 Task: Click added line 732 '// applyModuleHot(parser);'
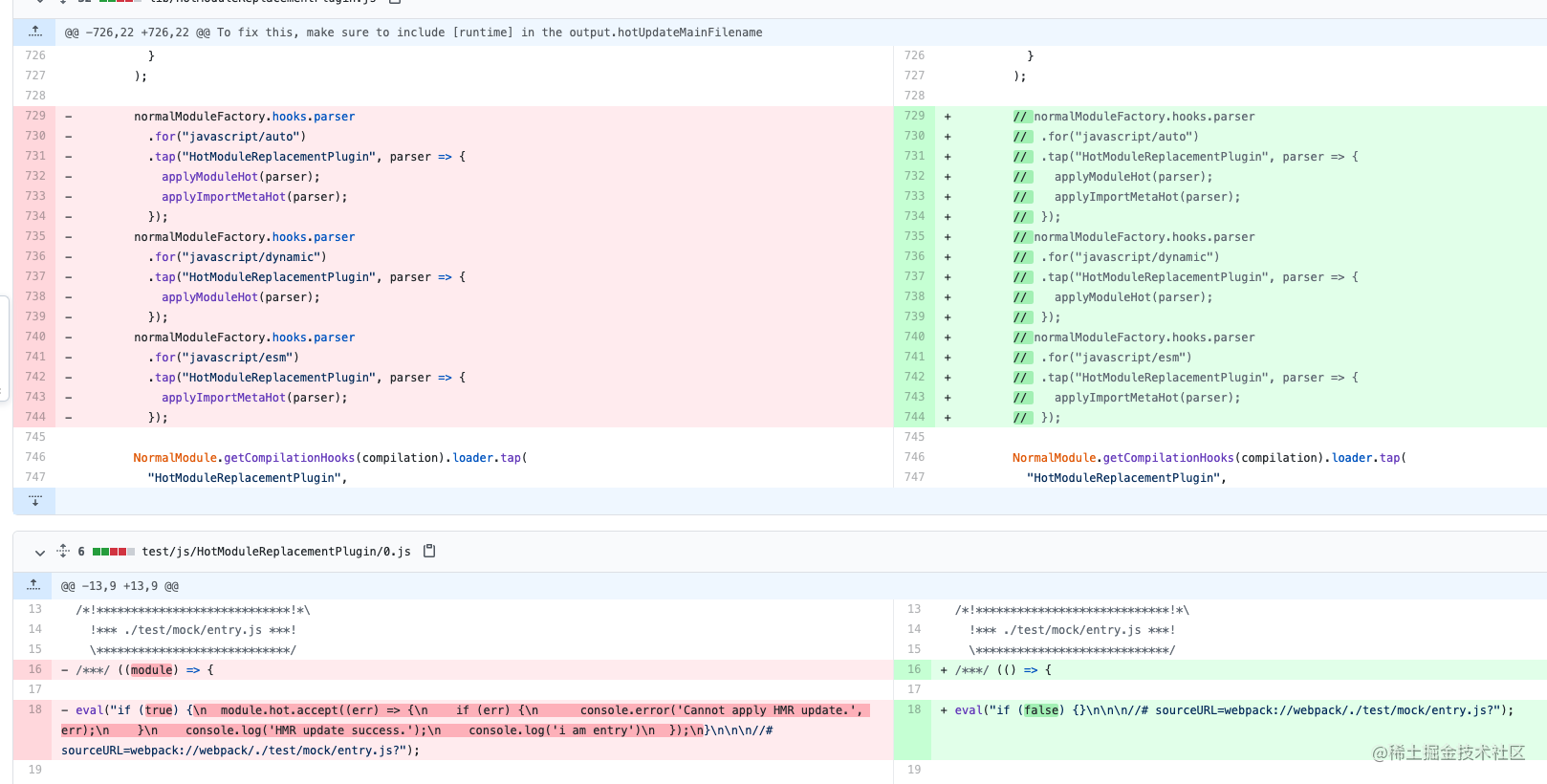1113,177
